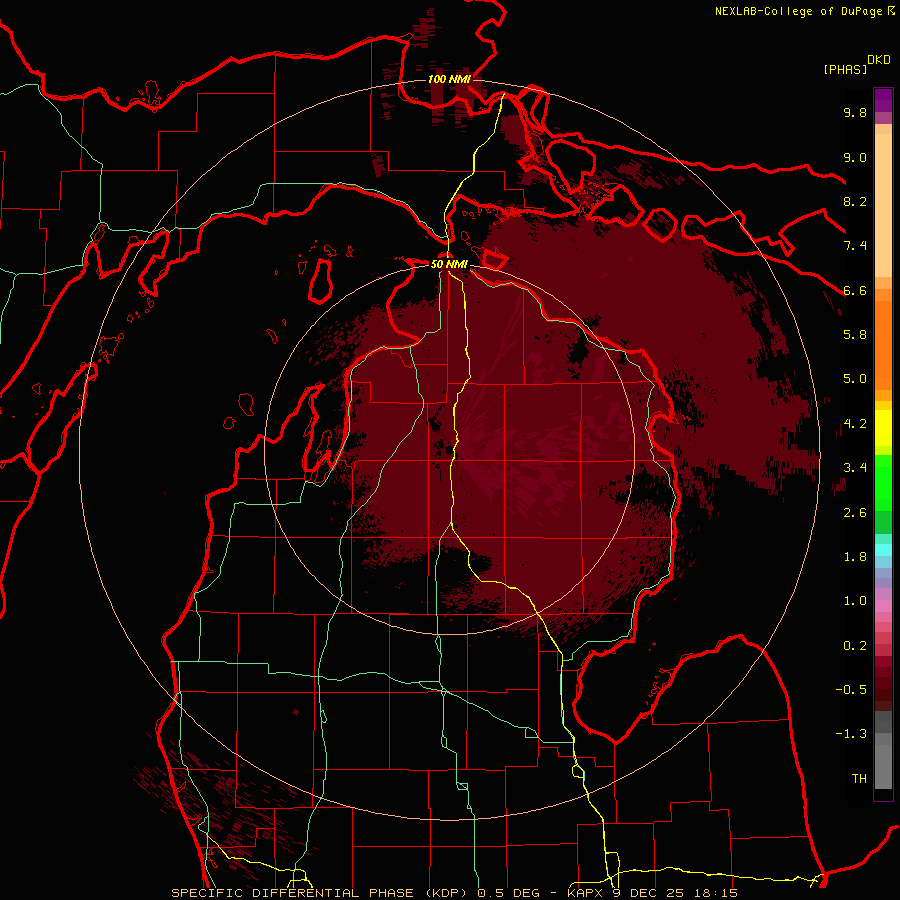The width and height of the screenshot is (900, 900).
Task: Click the 1.8 legend value
Action: (855, 556)
